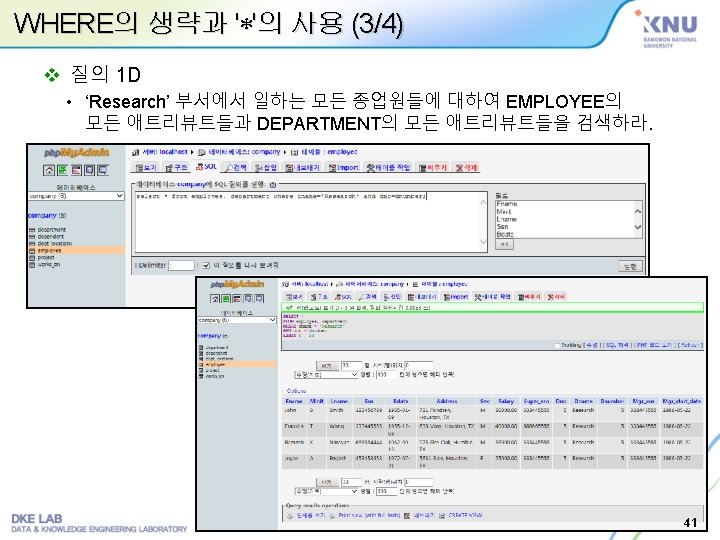The height and width of the screenshot is (540, 720).
Task: Open the project table in the upper sidebar
Action: pos(46,258)
